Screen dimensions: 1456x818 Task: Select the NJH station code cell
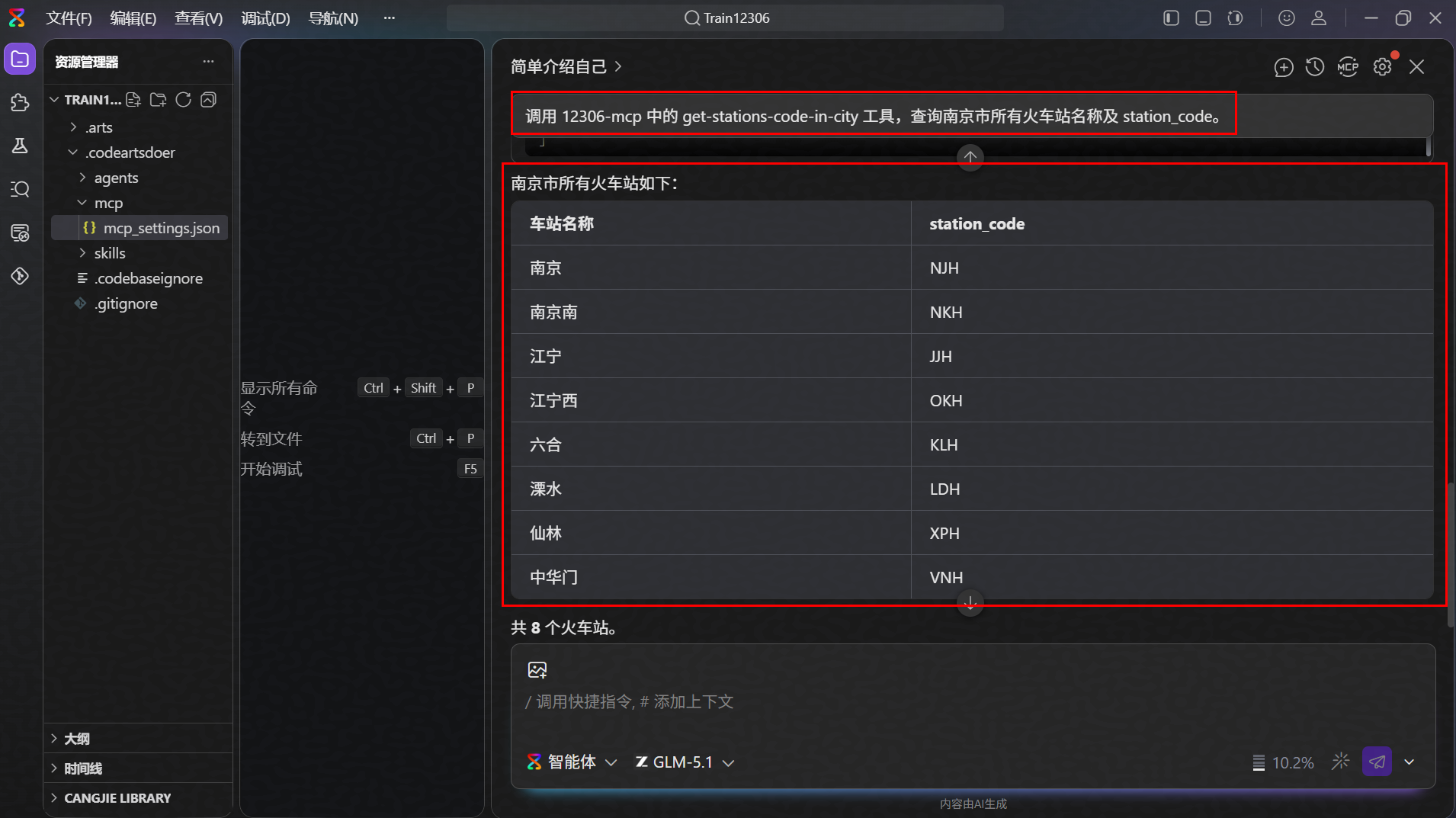coord(1172,268)
